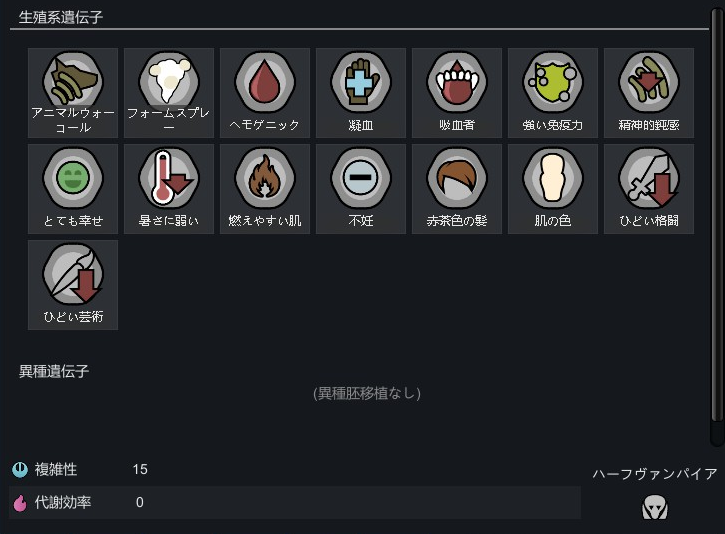Select the 暑さに弱い thermometer gene
Image resolution: width=725 pixels, height=534 pixels.
click(169, 189)
